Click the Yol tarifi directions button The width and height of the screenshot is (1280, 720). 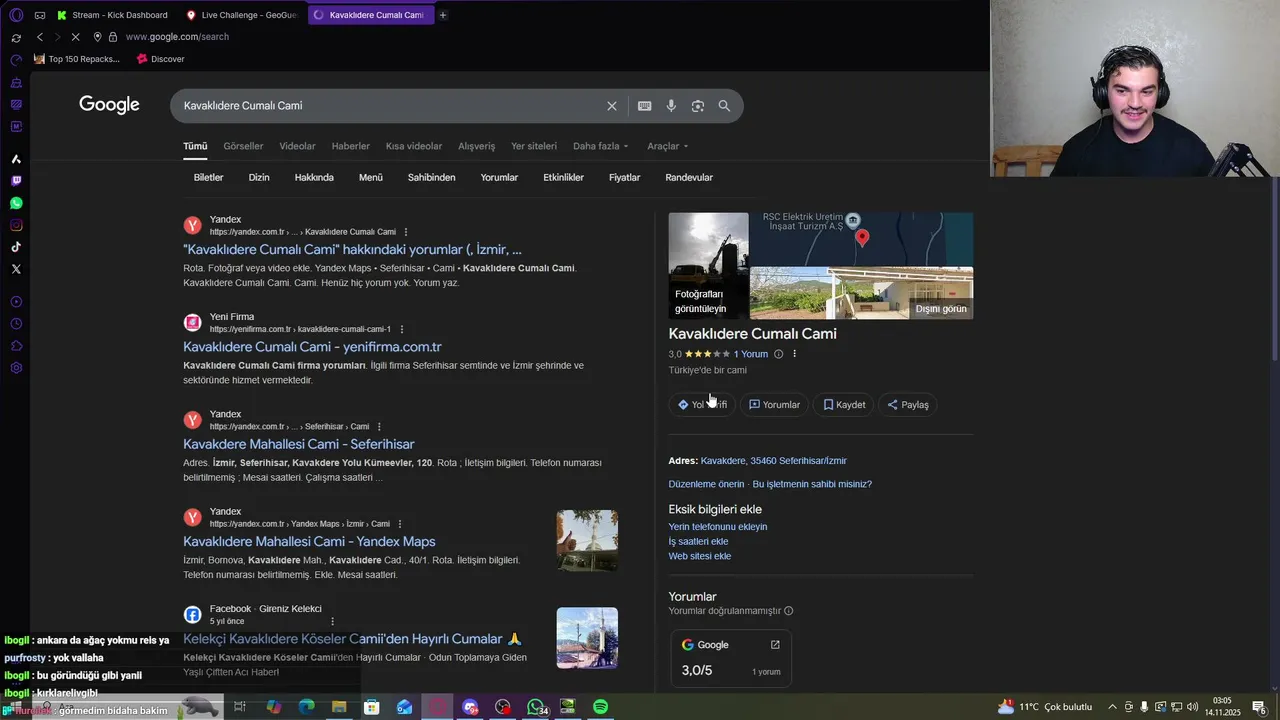[702, 405]
